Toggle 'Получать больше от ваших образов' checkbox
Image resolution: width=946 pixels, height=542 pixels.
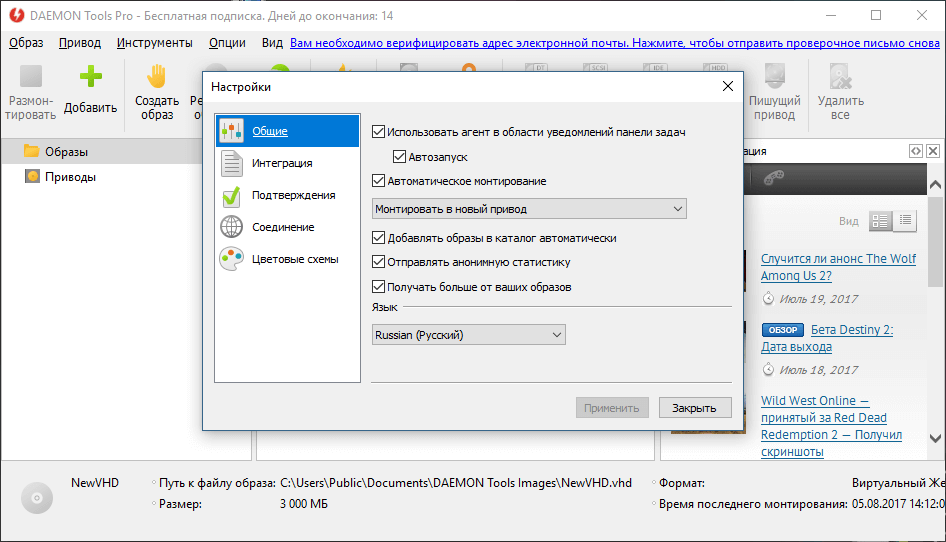click(x=378, y=287)
